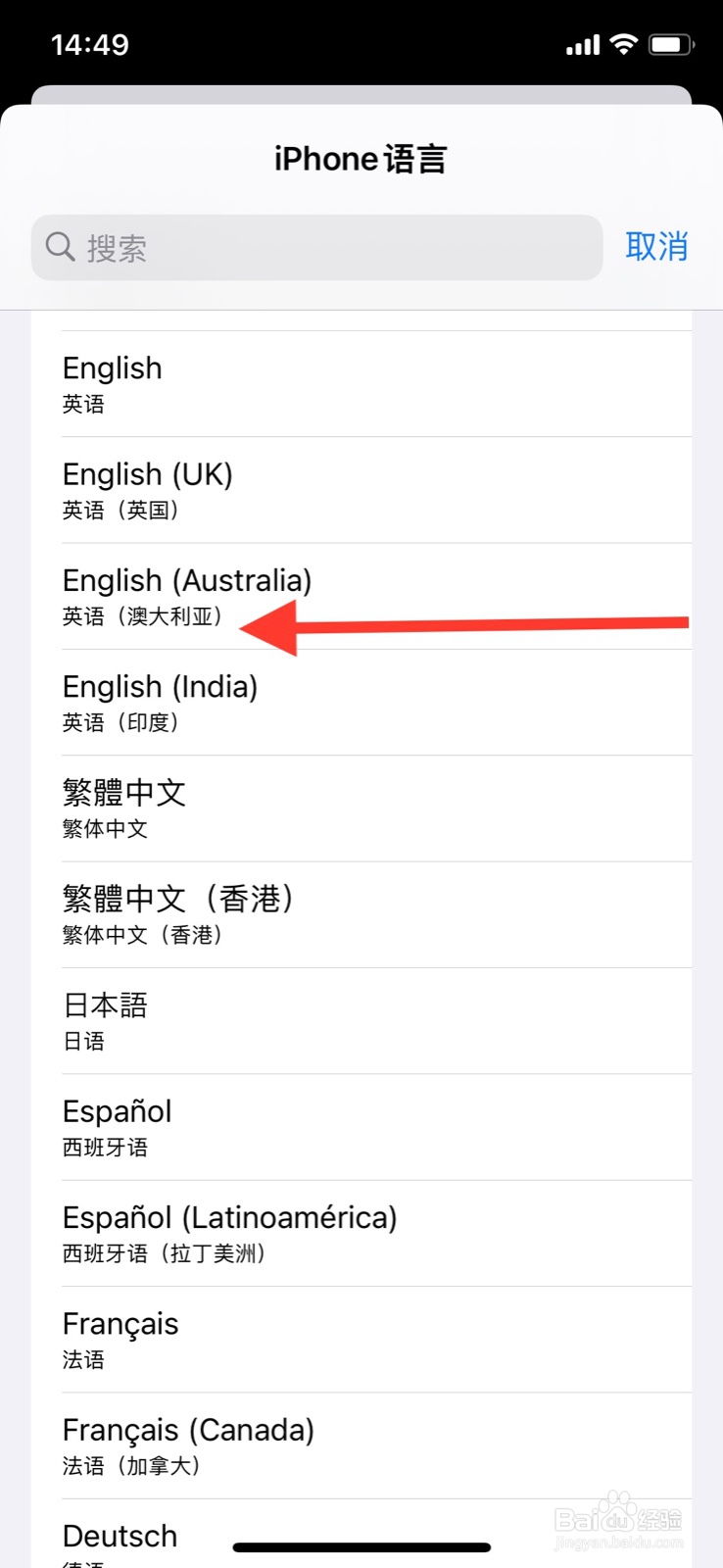Select Español (Latinoamérica) language
This screenshot has height=1568, width=723.
coord(361,1233)
